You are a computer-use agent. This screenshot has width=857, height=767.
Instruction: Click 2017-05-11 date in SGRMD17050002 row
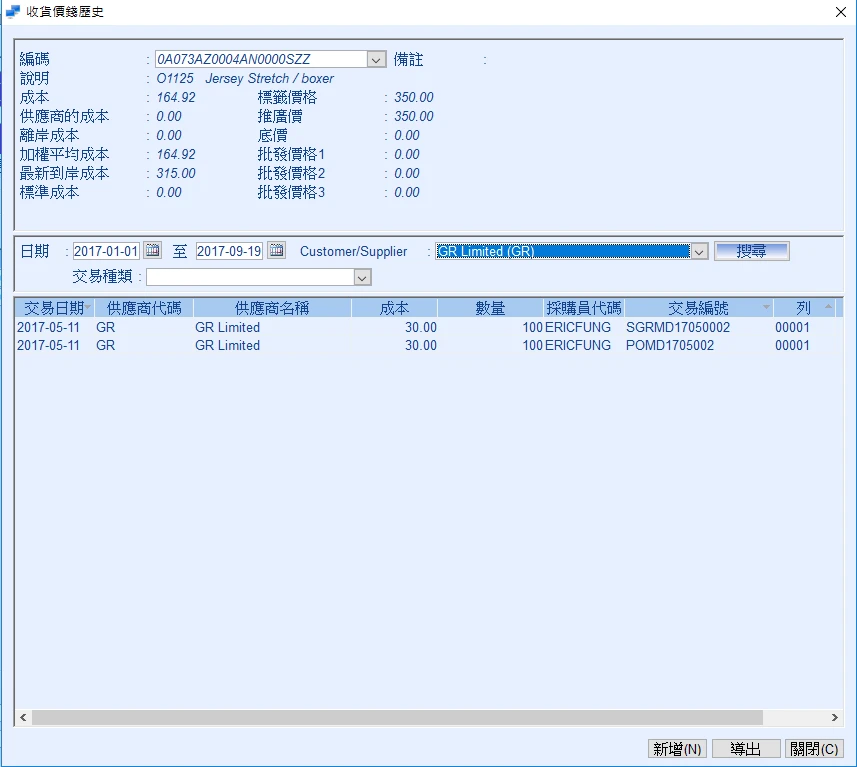[x=48, y=327]
